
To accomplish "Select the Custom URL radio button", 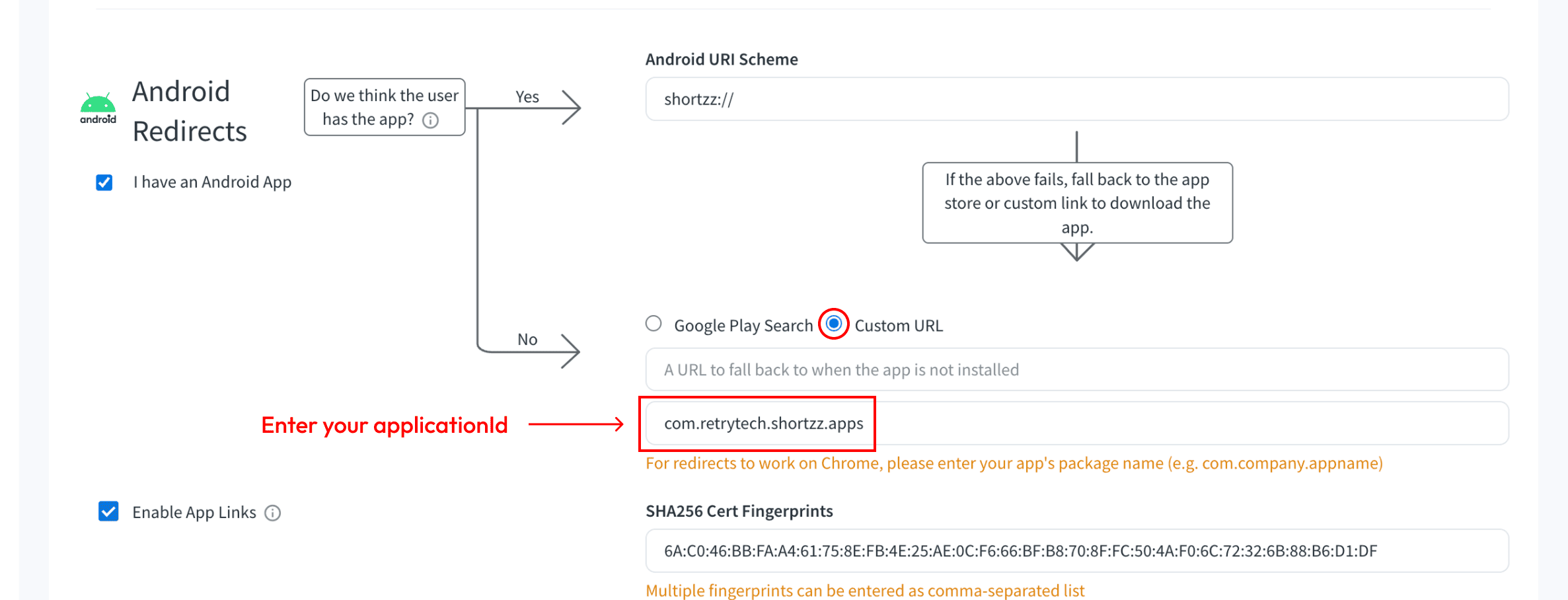I will point(834,324).
